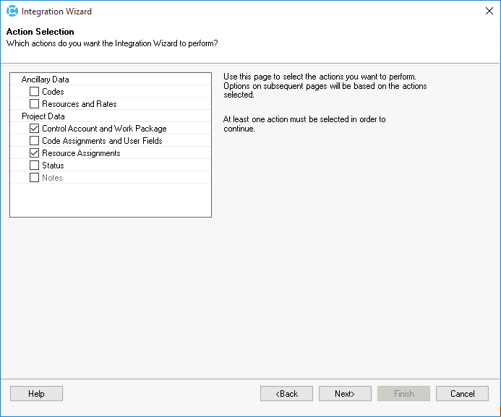
Task: Proceed with the Next> button
Action: pyautogui.click(x=345, y=394)
